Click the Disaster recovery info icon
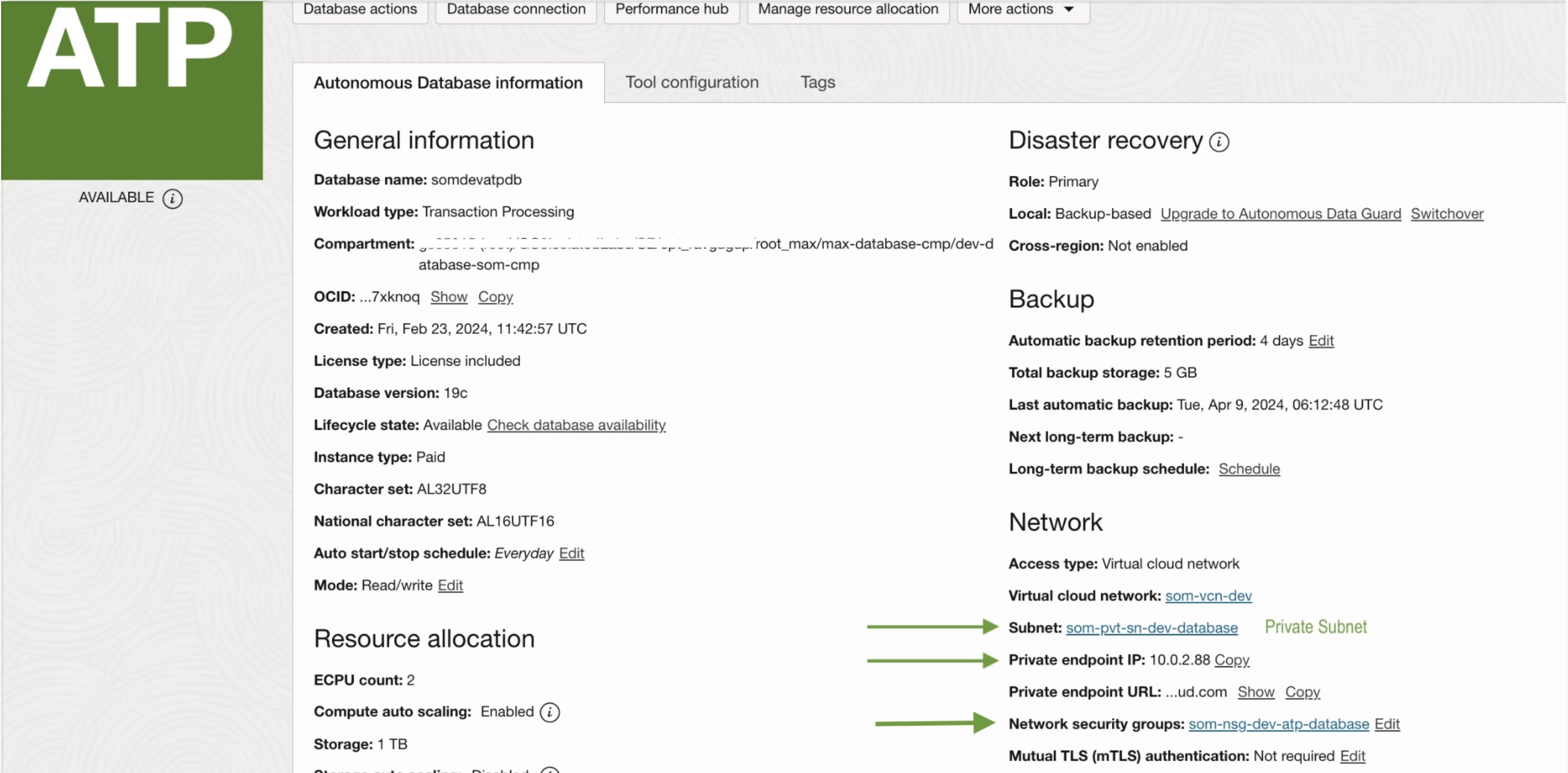Screen dimensions: 1568x773 pos(1218,142)
